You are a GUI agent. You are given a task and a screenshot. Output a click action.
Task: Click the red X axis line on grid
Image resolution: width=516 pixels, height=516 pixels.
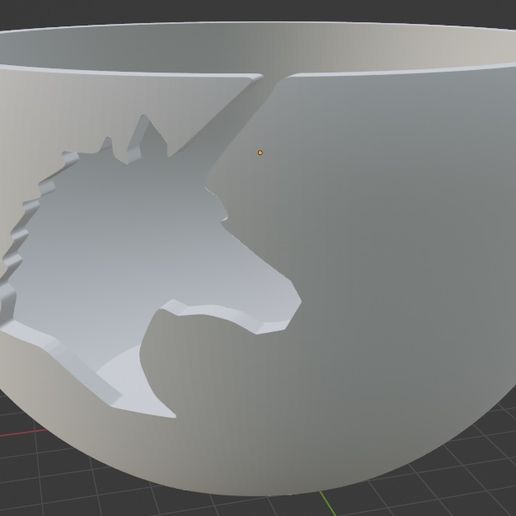[x=23, y=433]
